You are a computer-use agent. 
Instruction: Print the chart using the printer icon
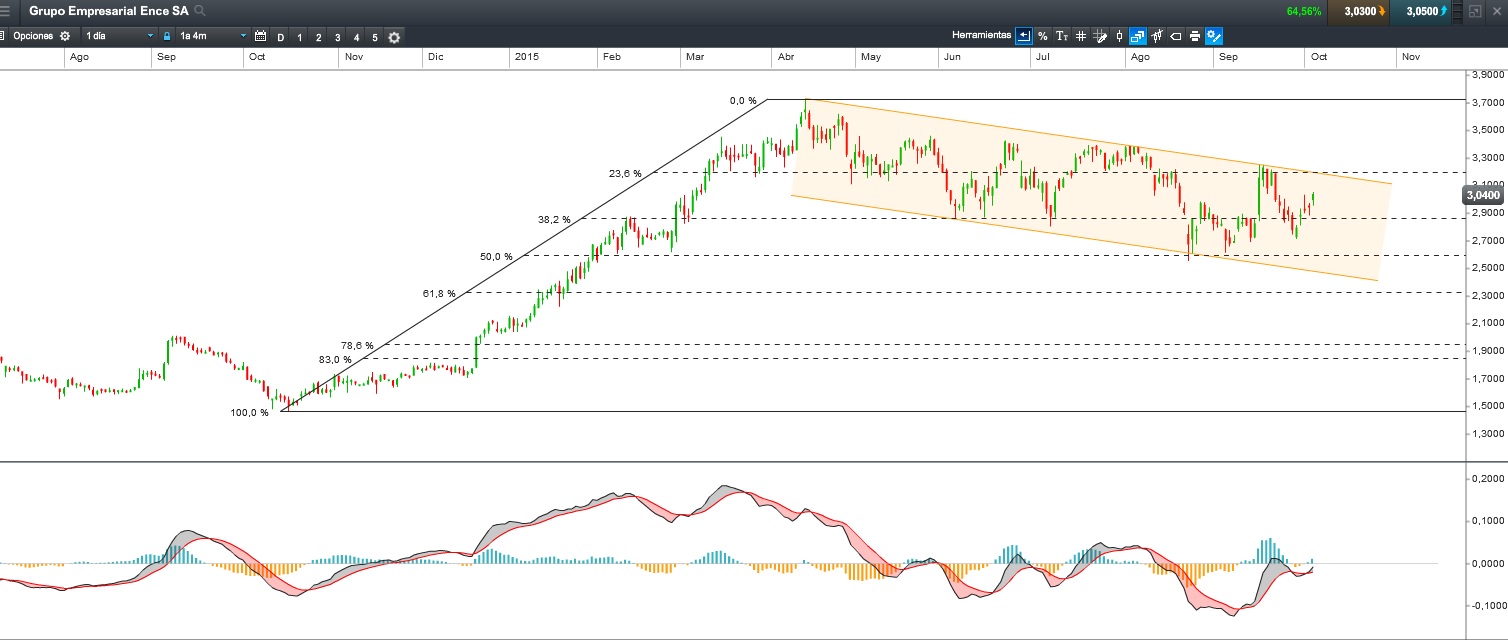tap(1195, 36)
